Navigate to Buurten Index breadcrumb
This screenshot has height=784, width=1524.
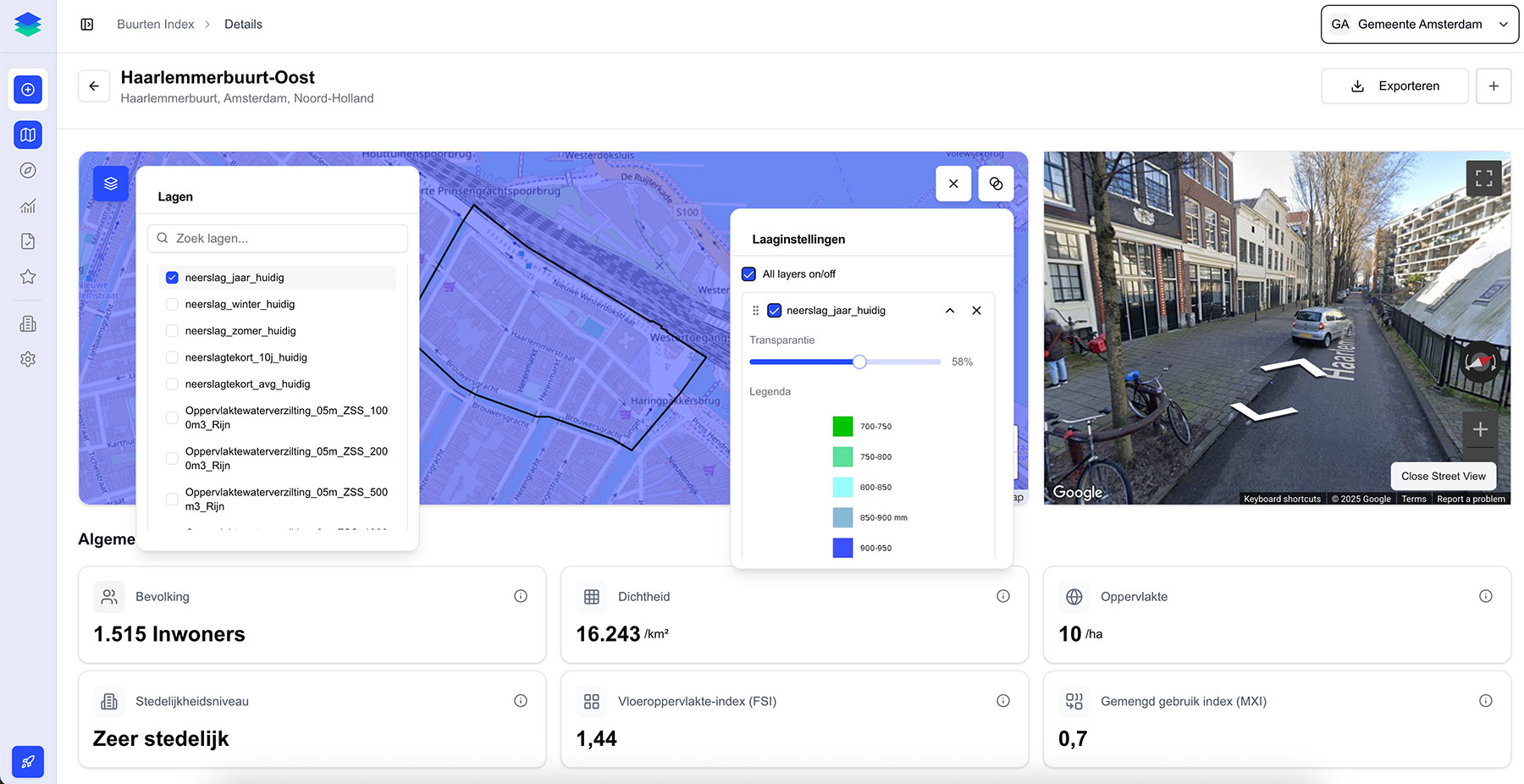pos(156,25)
